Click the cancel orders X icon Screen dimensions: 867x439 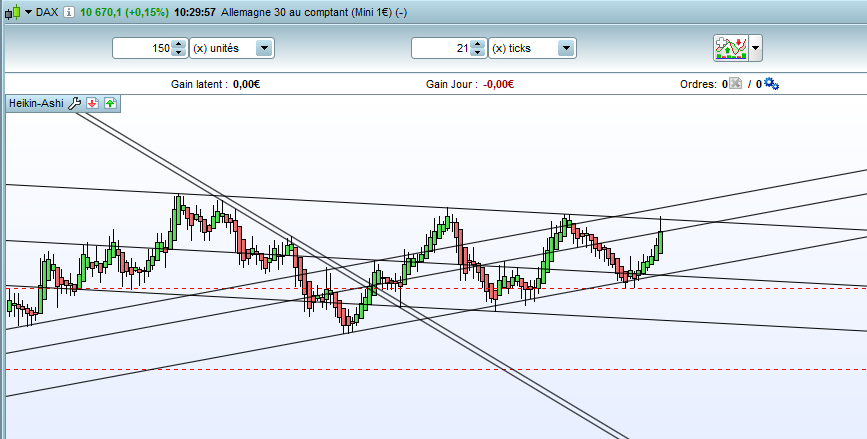(735, 84)
